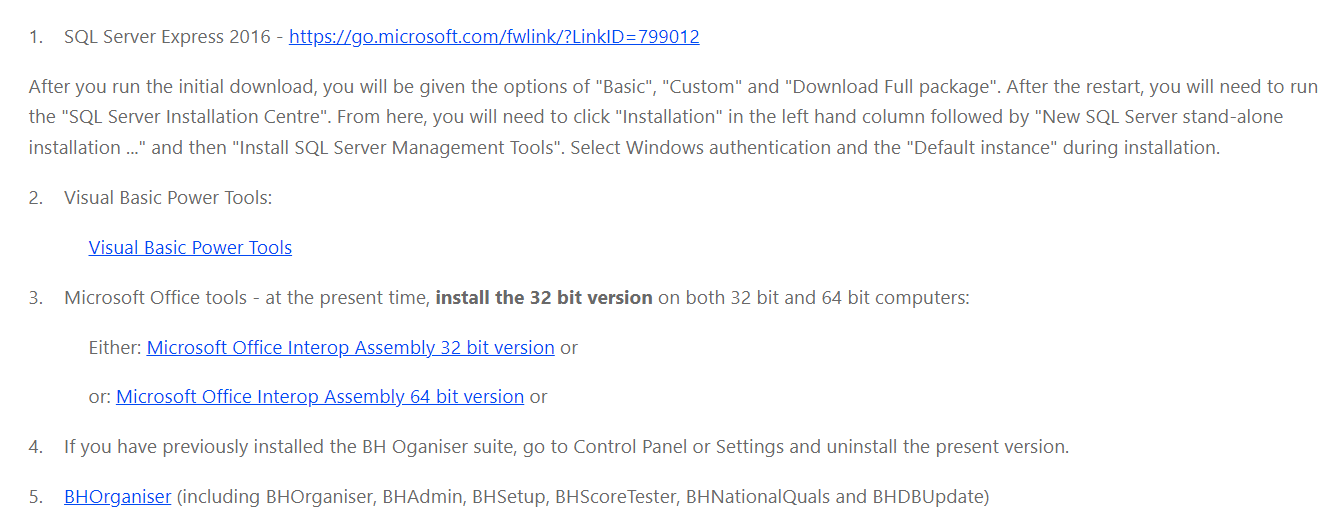Image resolution: width=1321 pixels, height=517 pixels.
Task: Open the go.microsoft.com SQL Server download link
Action: [x=494, y=37]
